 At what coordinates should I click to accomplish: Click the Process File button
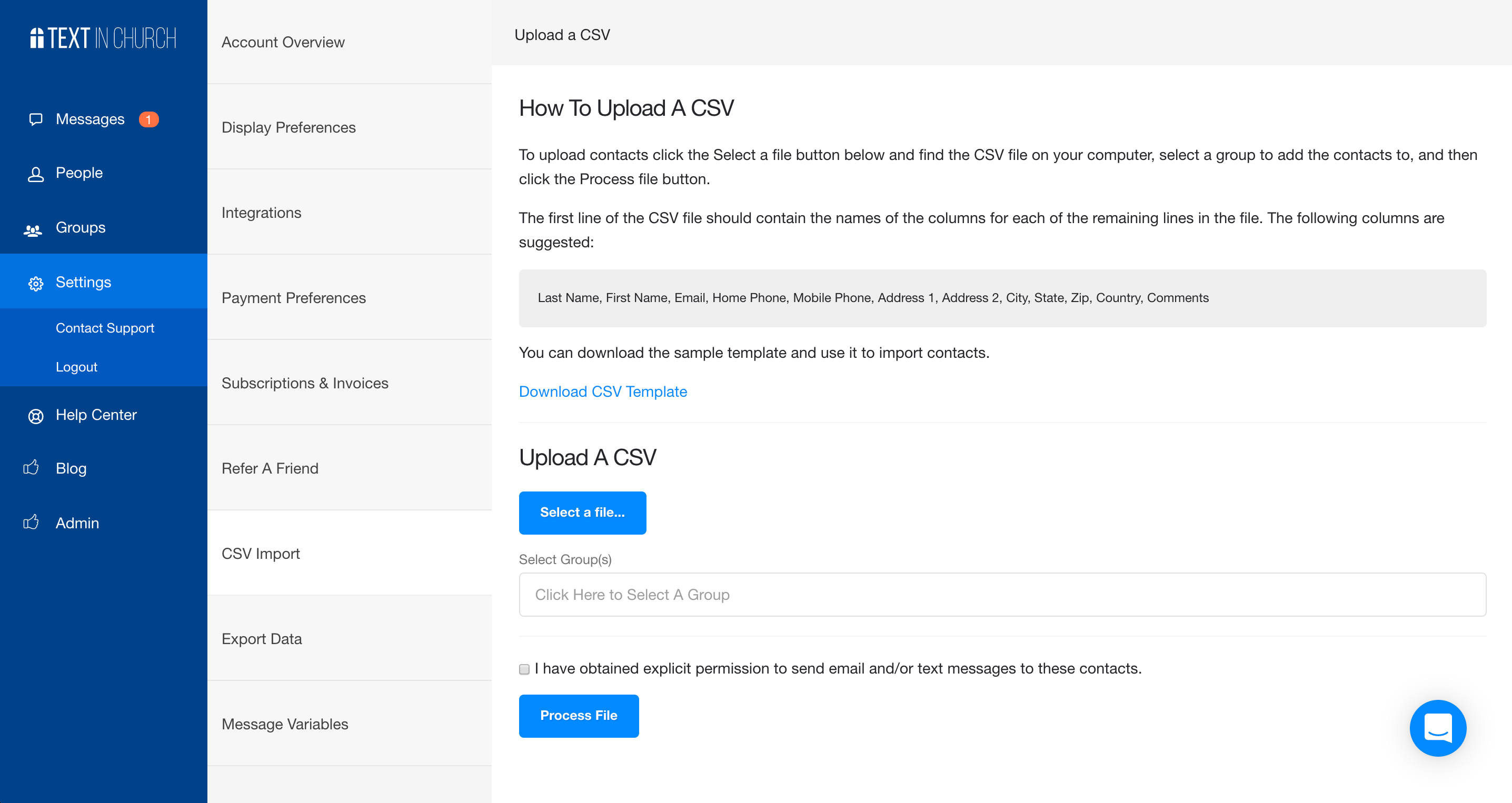579,716
